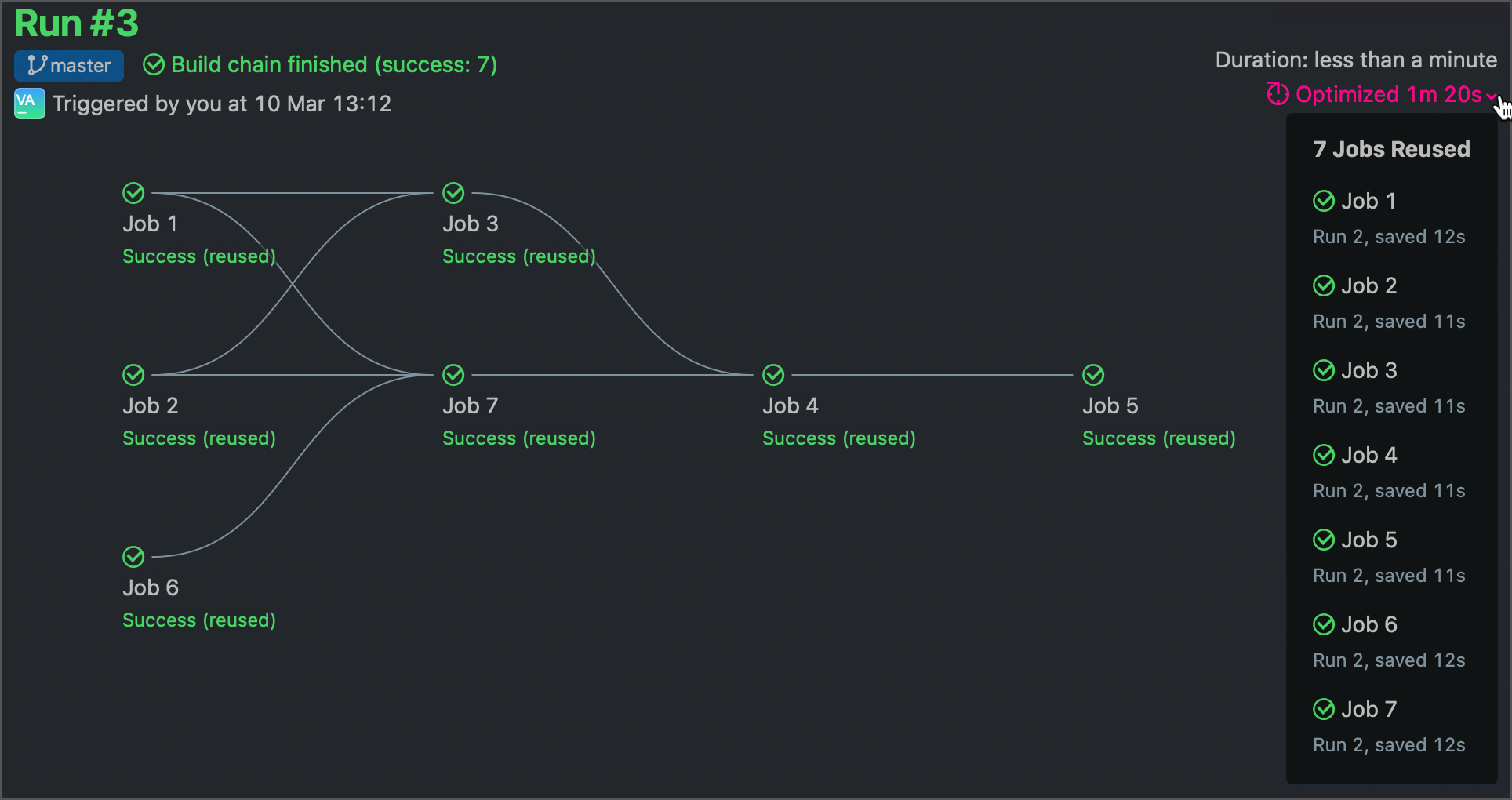Click the Job 6 status icon in graph
1512x800 pixels.
(x=133, y=557)
